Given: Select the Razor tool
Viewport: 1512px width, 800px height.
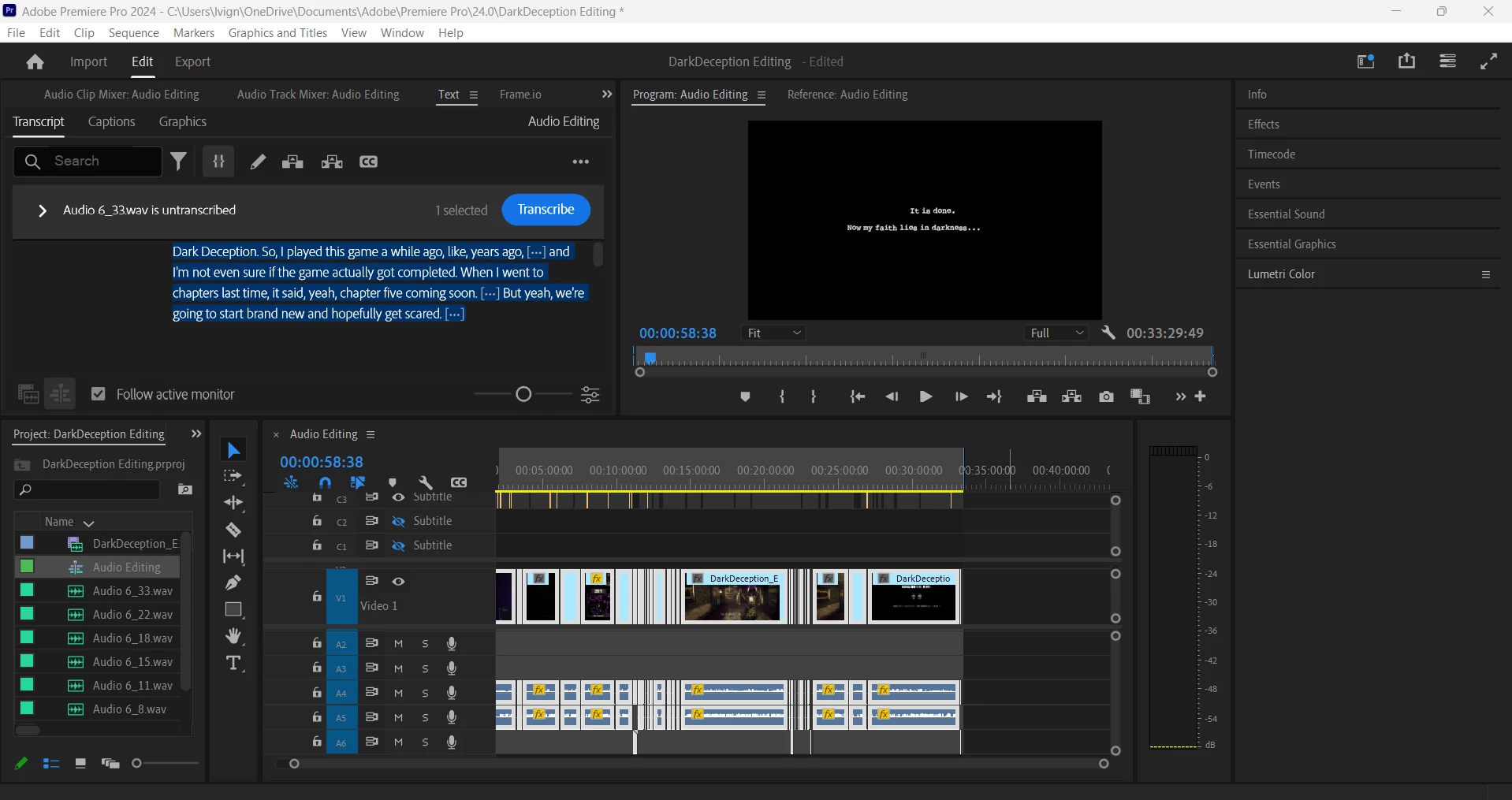Looking at the screenshot, I should pos(233,530).
